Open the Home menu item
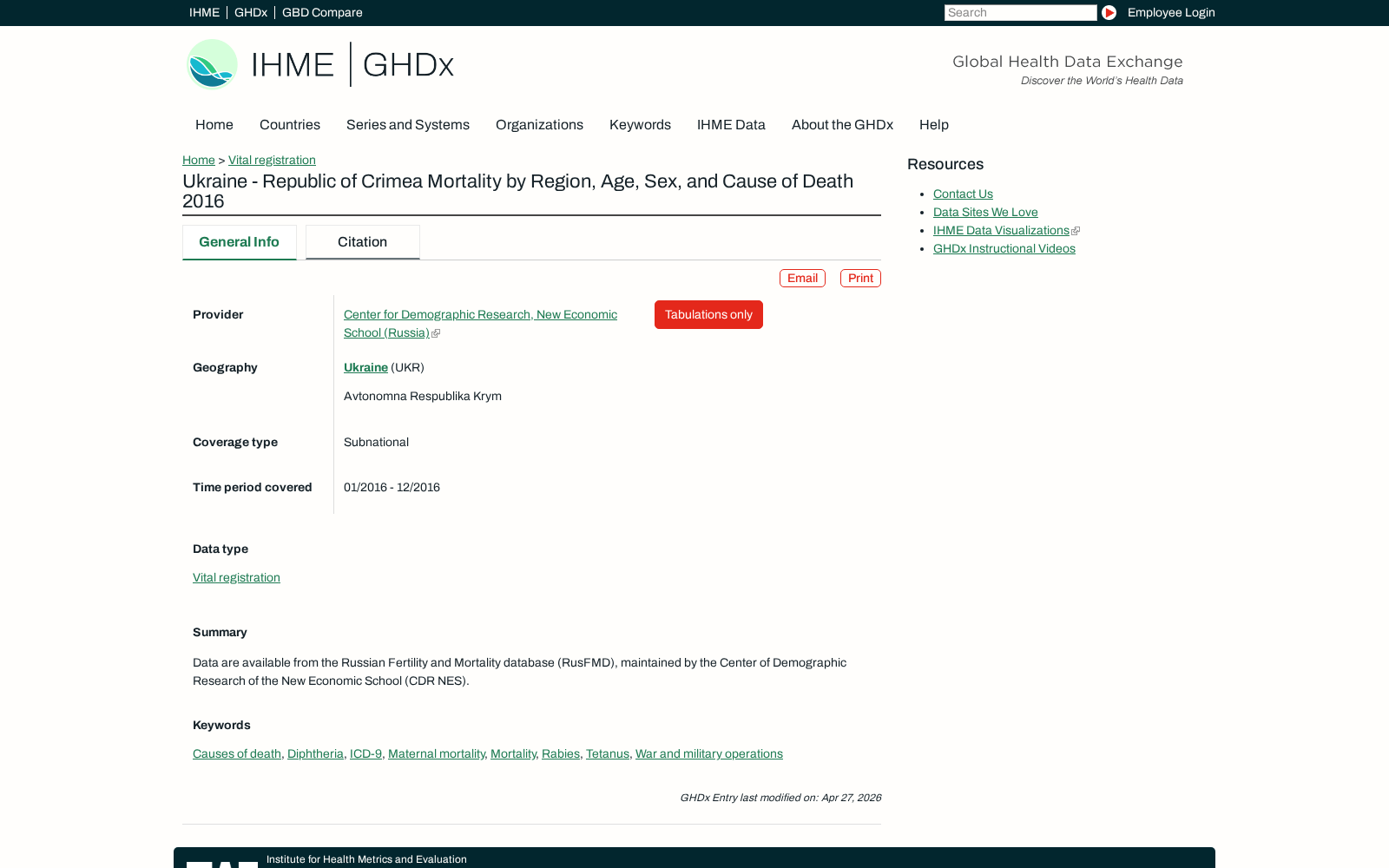The height and width of the screenshot is (868, 1389). click(x=214, y=125)
